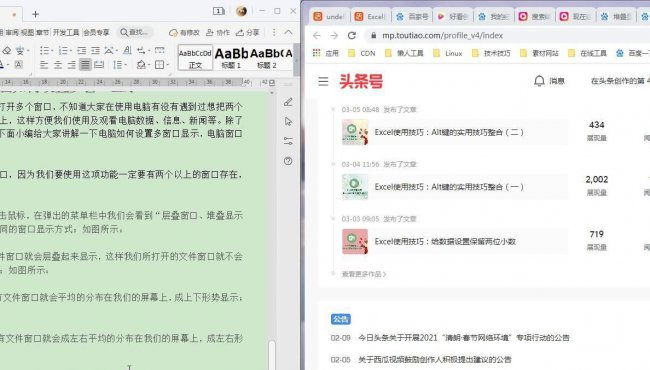Image resolution: width=650 pixels, height=370 pixels.
Task: Switch to the 百家号 browser tab
Action: click(x=412, y=17)
